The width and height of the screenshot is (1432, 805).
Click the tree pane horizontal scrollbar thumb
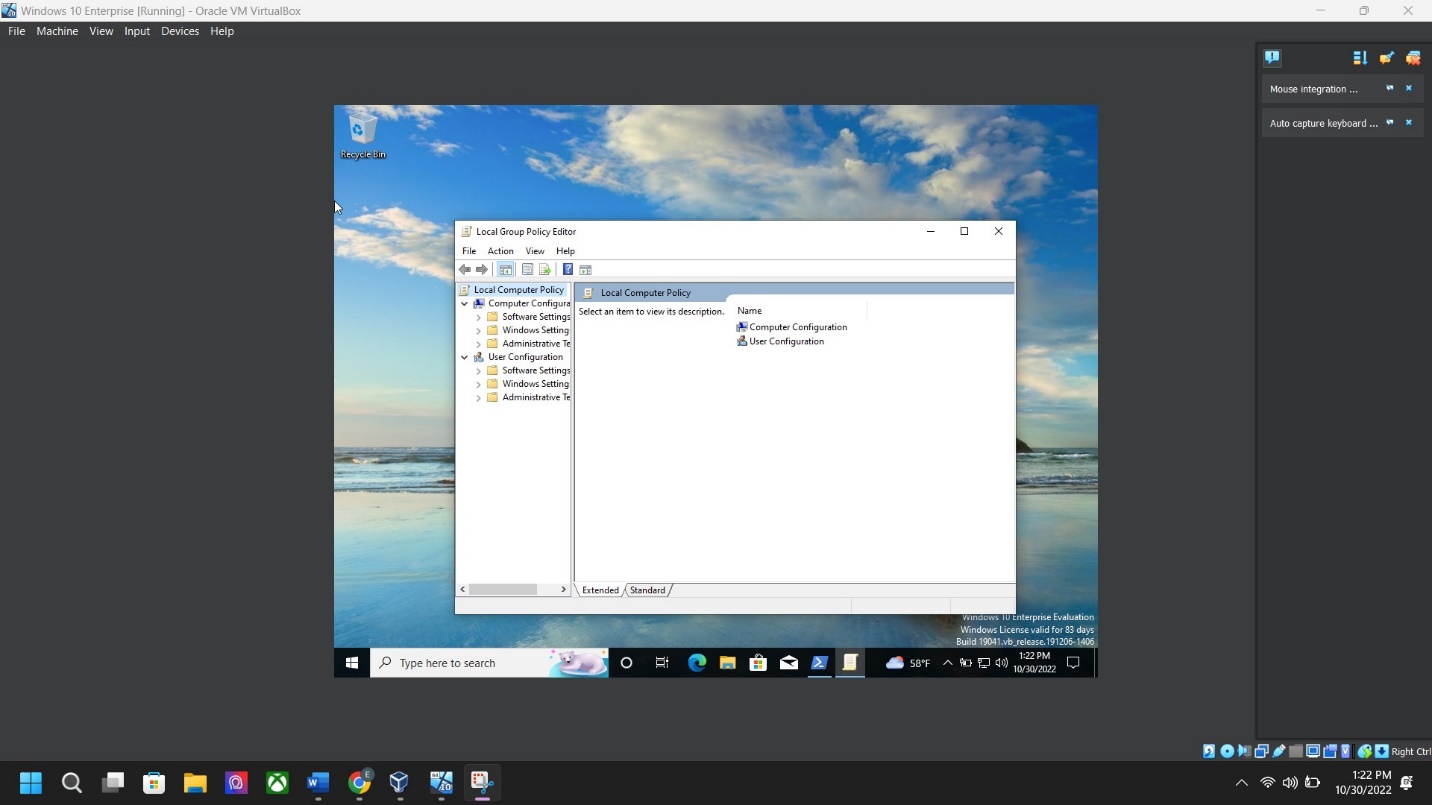[x=503, y=590]
